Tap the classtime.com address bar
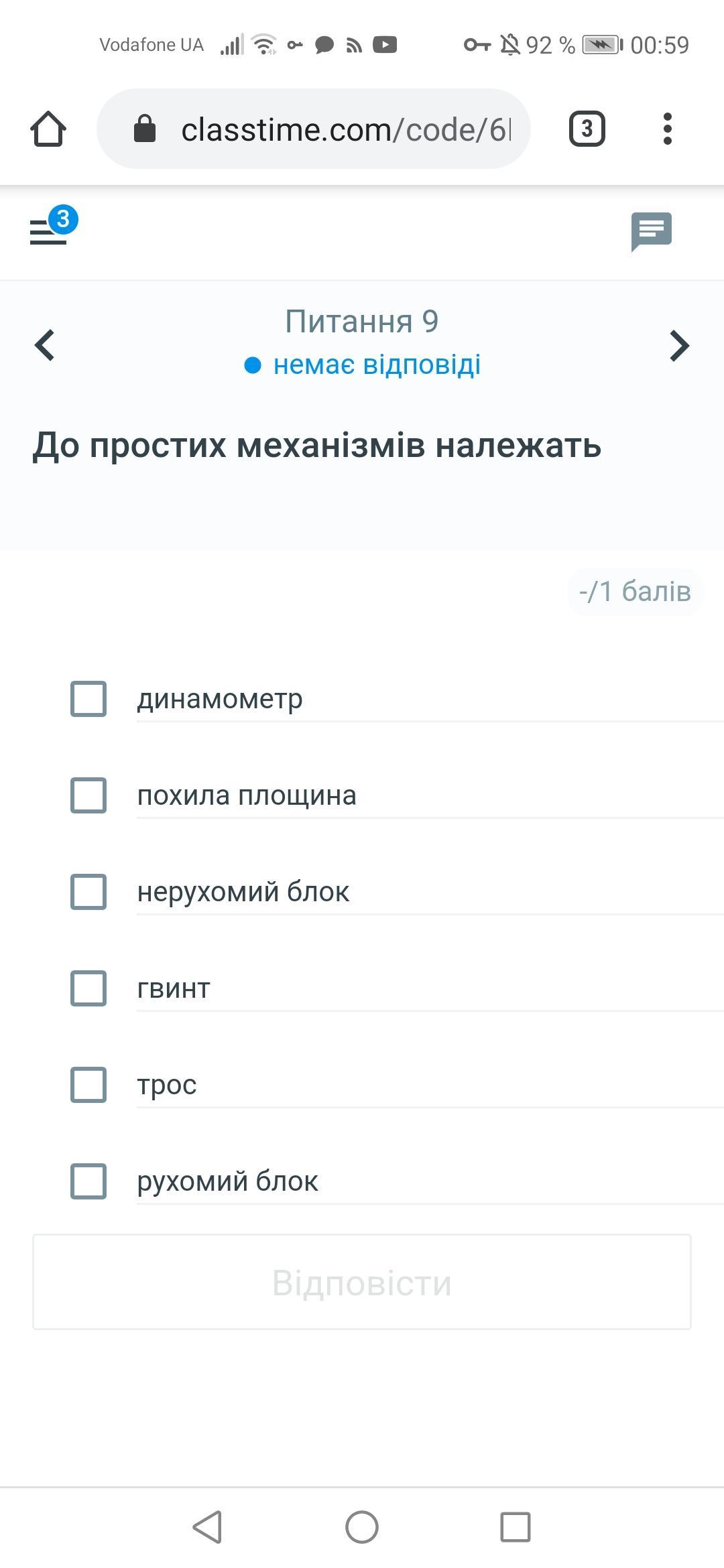Image resolution: width=724 pixels, height=1568 pixels. [x=314, y=129]
